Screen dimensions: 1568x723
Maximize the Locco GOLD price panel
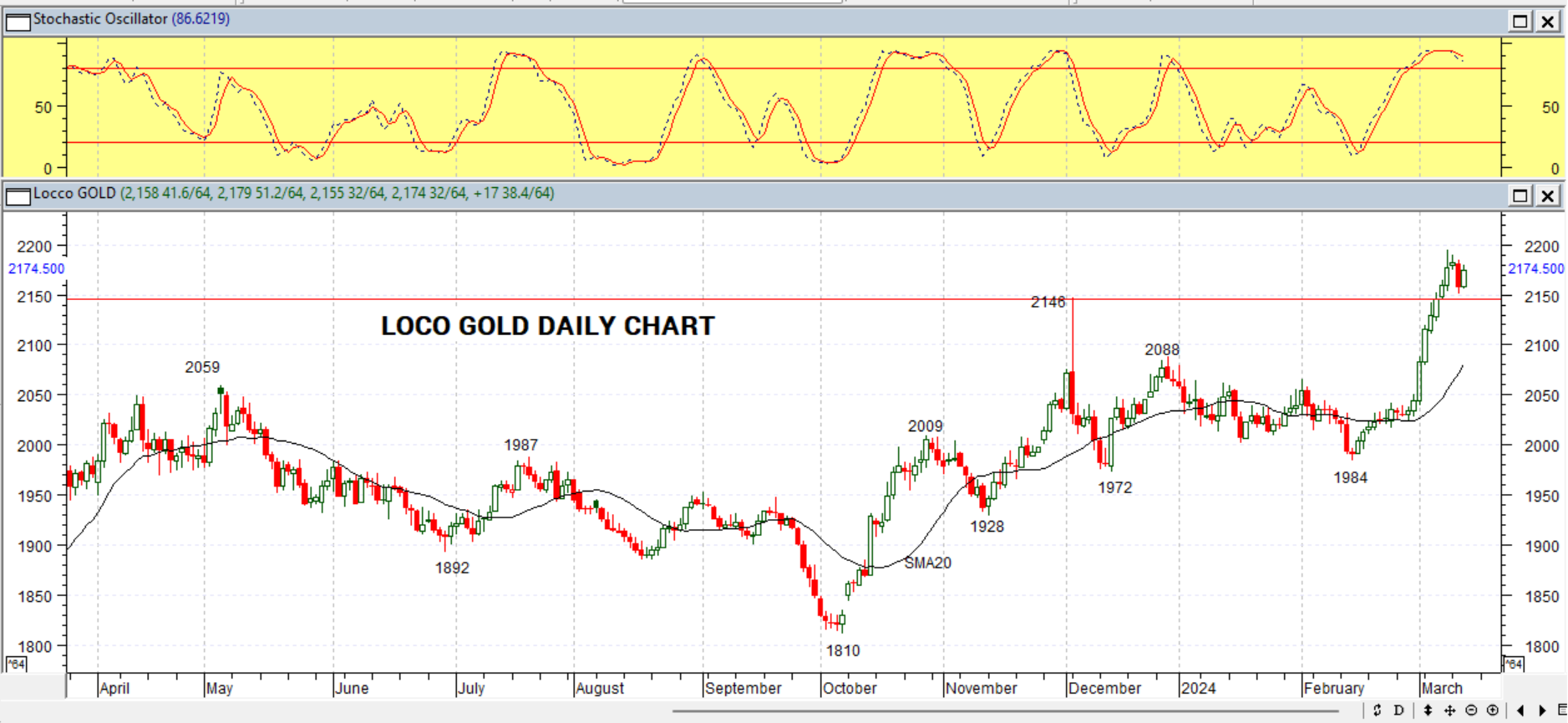click(1520, 196)
